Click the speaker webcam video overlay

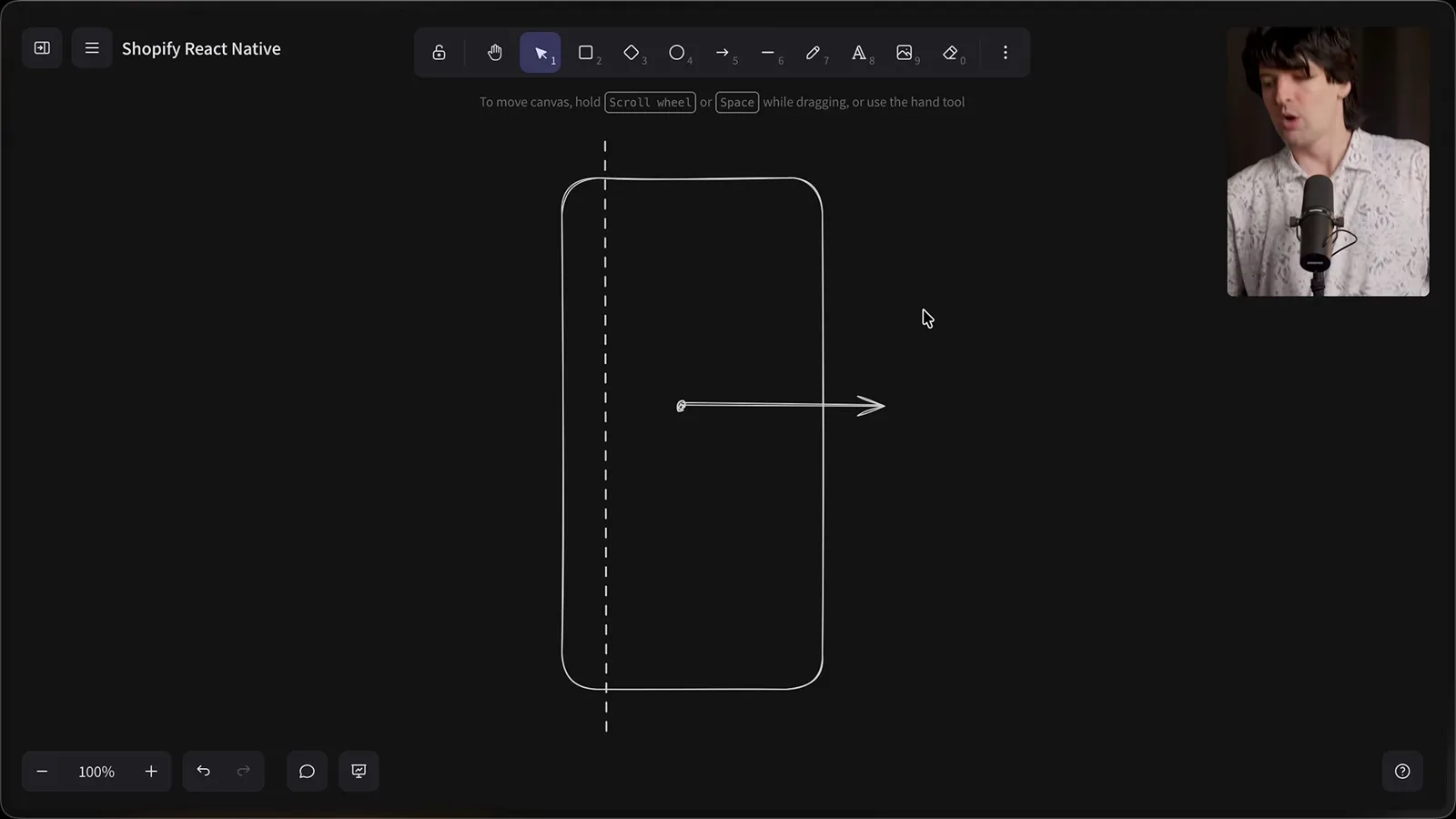[1328, 161]
